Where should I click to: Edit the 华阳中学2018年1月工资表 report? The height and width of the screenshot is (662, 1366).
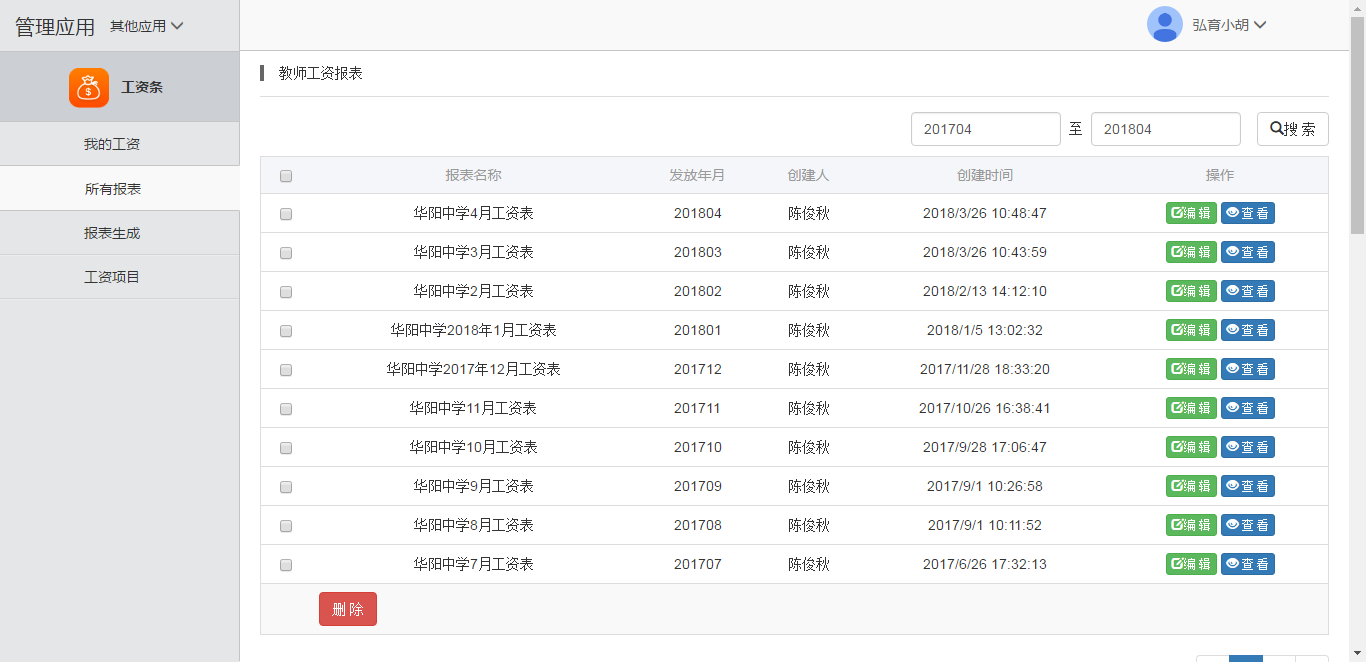pyautogui.click(x=1190, y=330)
